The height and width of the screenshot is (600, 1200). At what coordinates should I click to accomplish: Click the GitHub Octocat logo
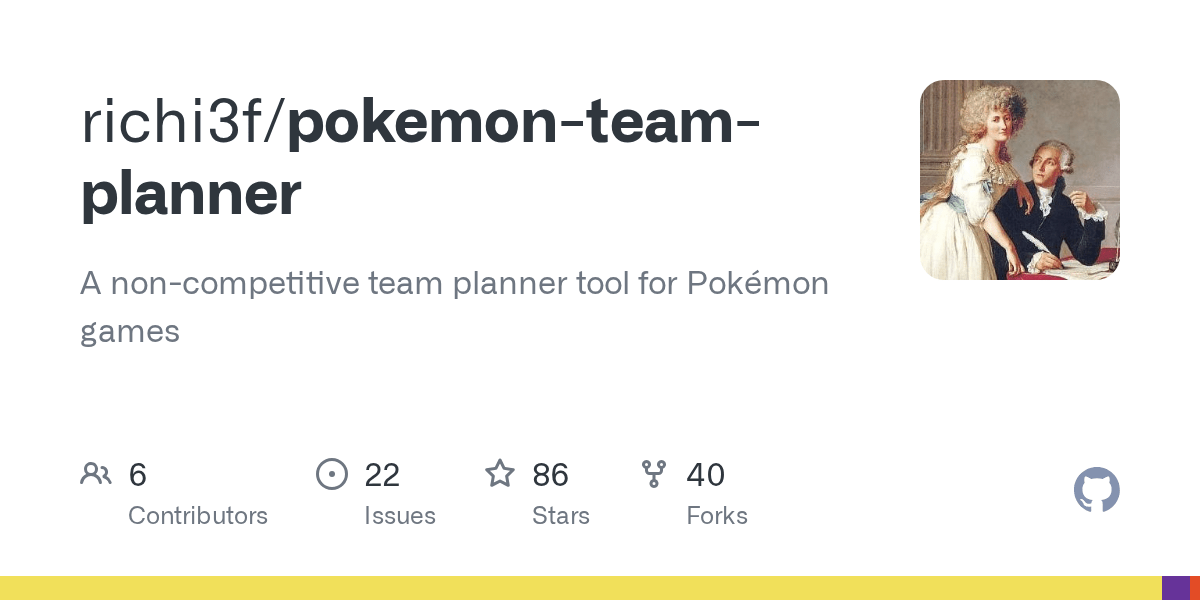pos(1096,490)
